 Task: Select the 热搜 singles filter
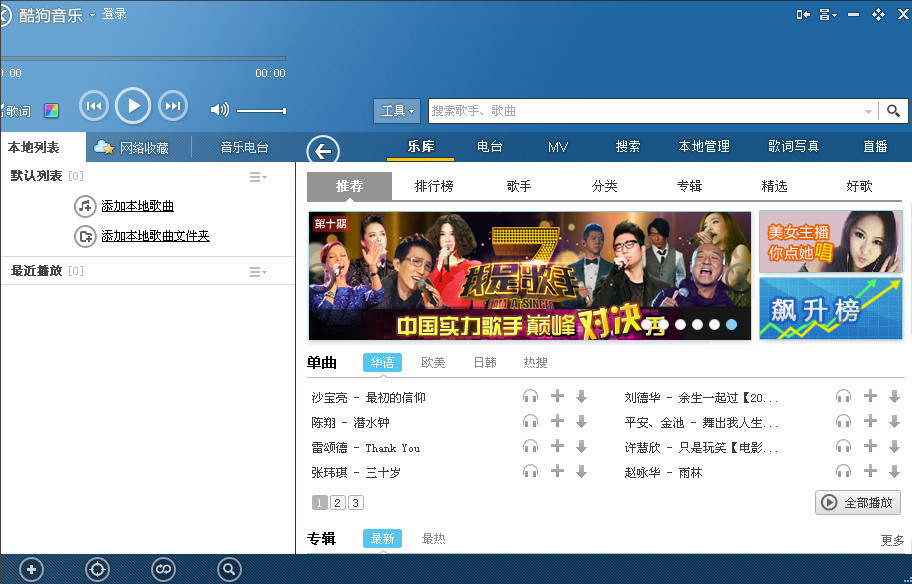tap(535, 362)
